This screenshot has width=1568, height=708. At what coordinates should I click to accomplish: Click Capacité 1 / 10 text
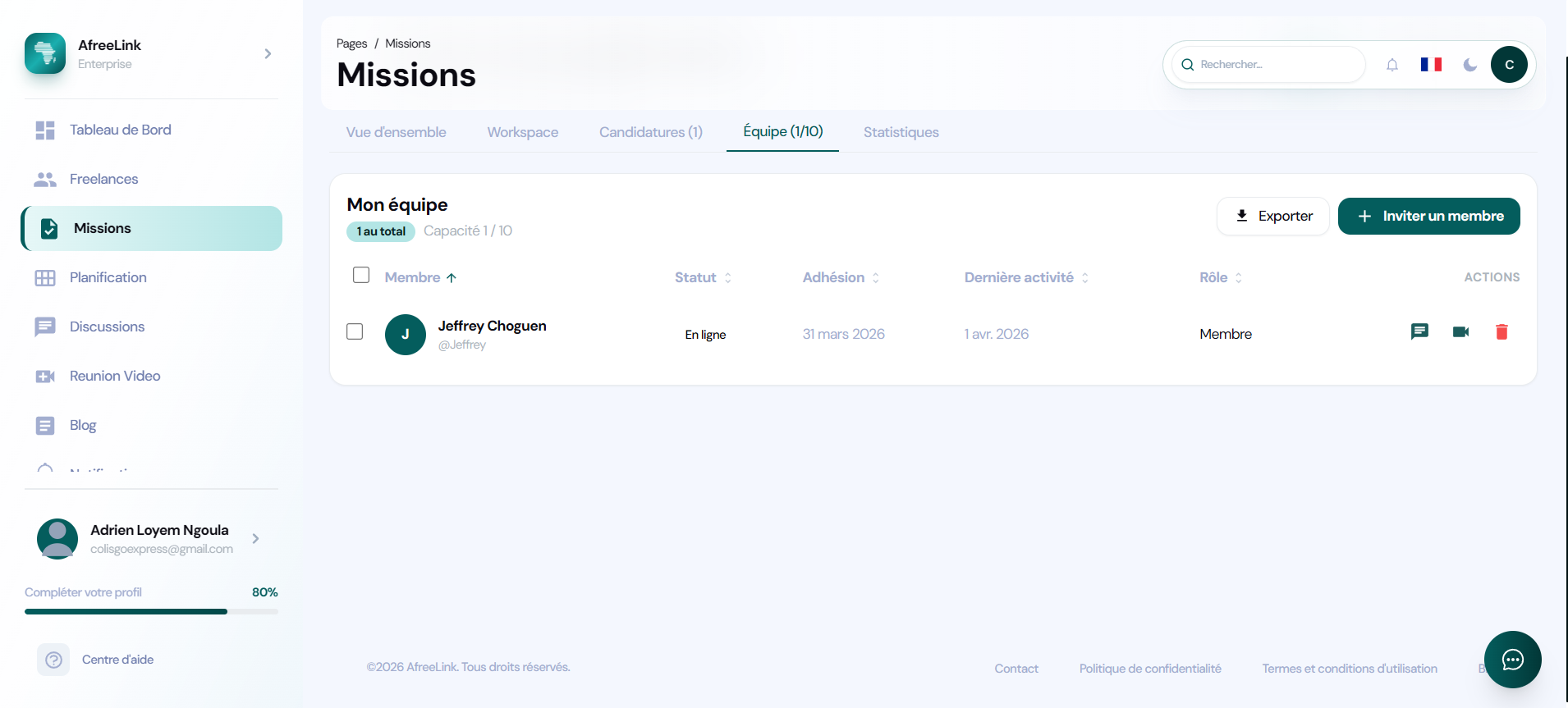(x=468, y=231)
